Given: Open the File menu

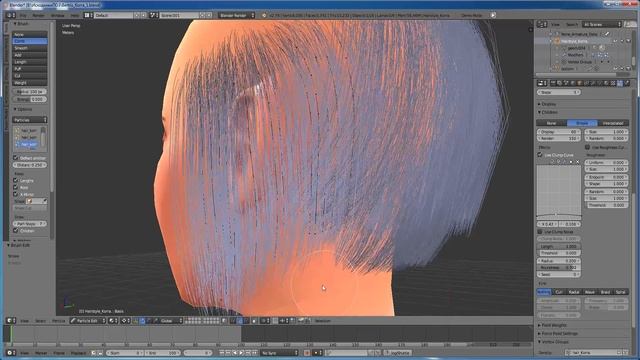Looking at the screenshot, I should click(23, 15).
